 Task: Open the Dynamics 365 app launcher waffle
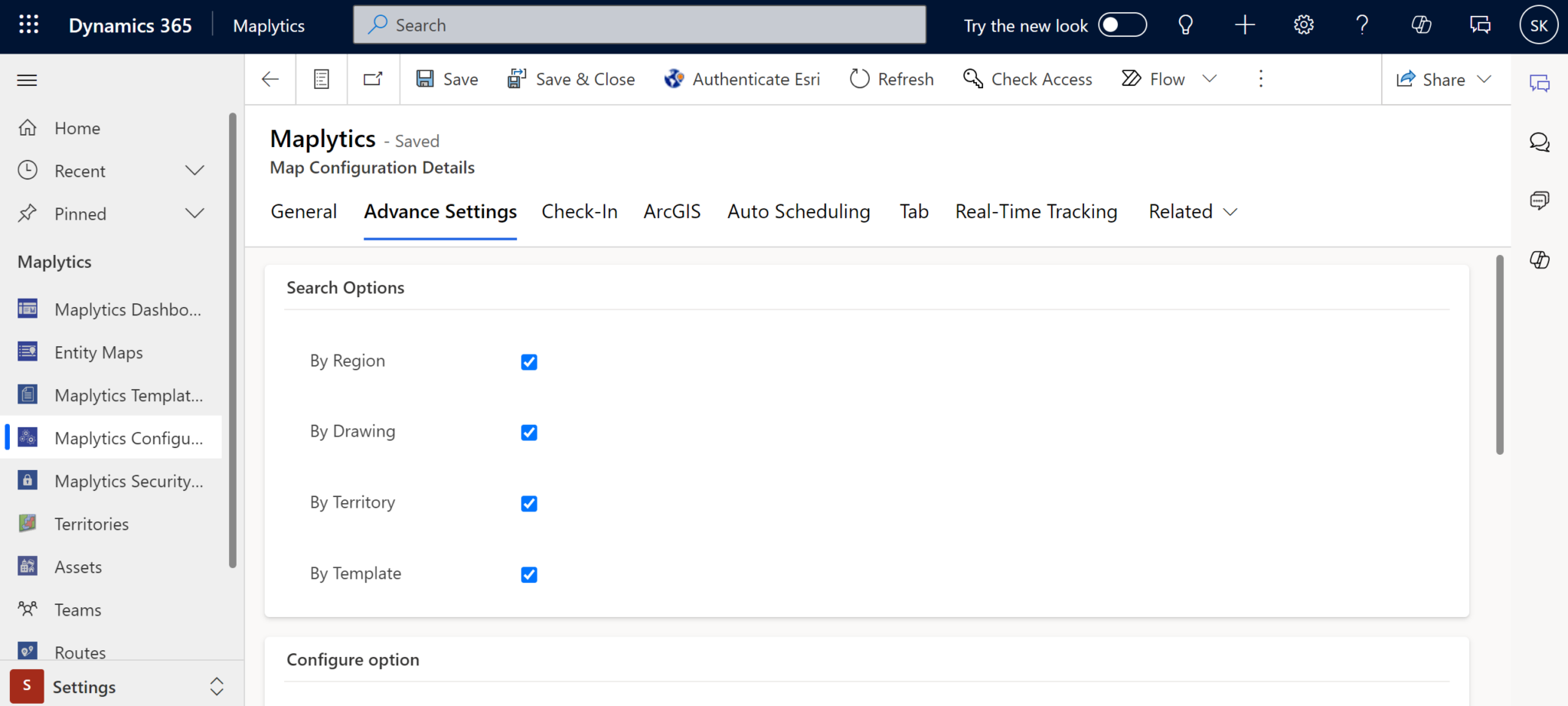[28, 25]
